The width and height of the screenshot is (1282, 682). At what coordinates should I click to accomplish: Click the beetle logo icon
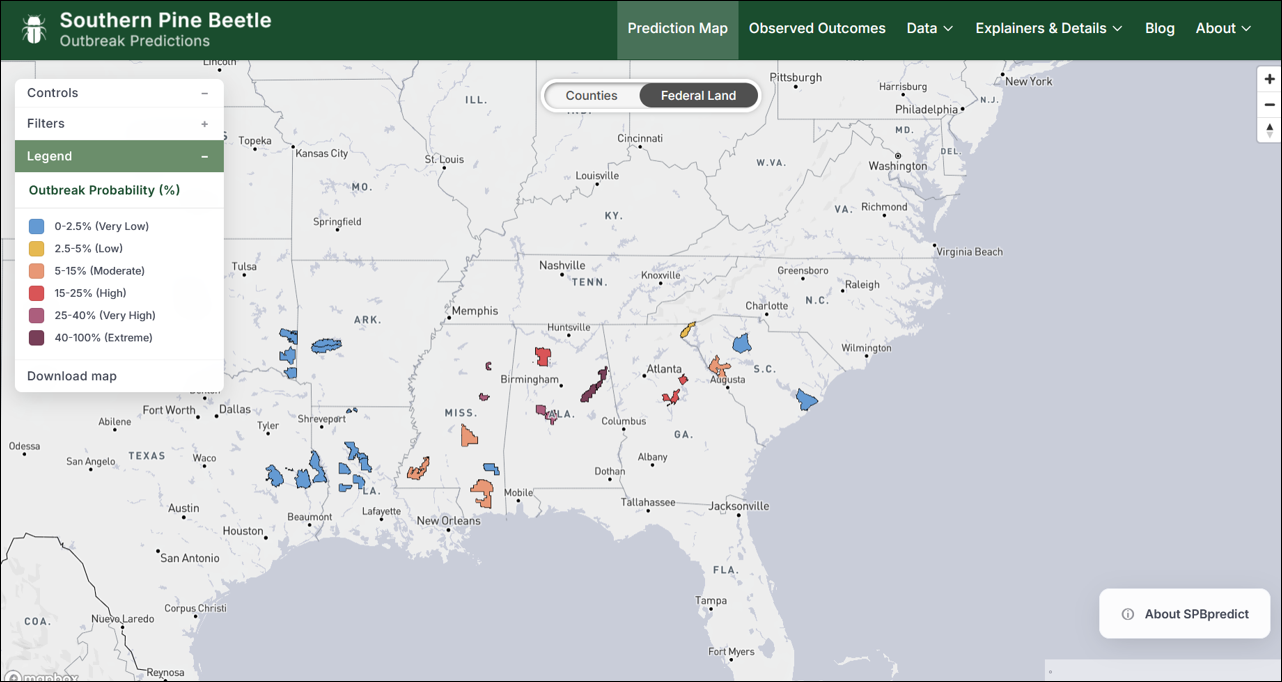[34, 29]
